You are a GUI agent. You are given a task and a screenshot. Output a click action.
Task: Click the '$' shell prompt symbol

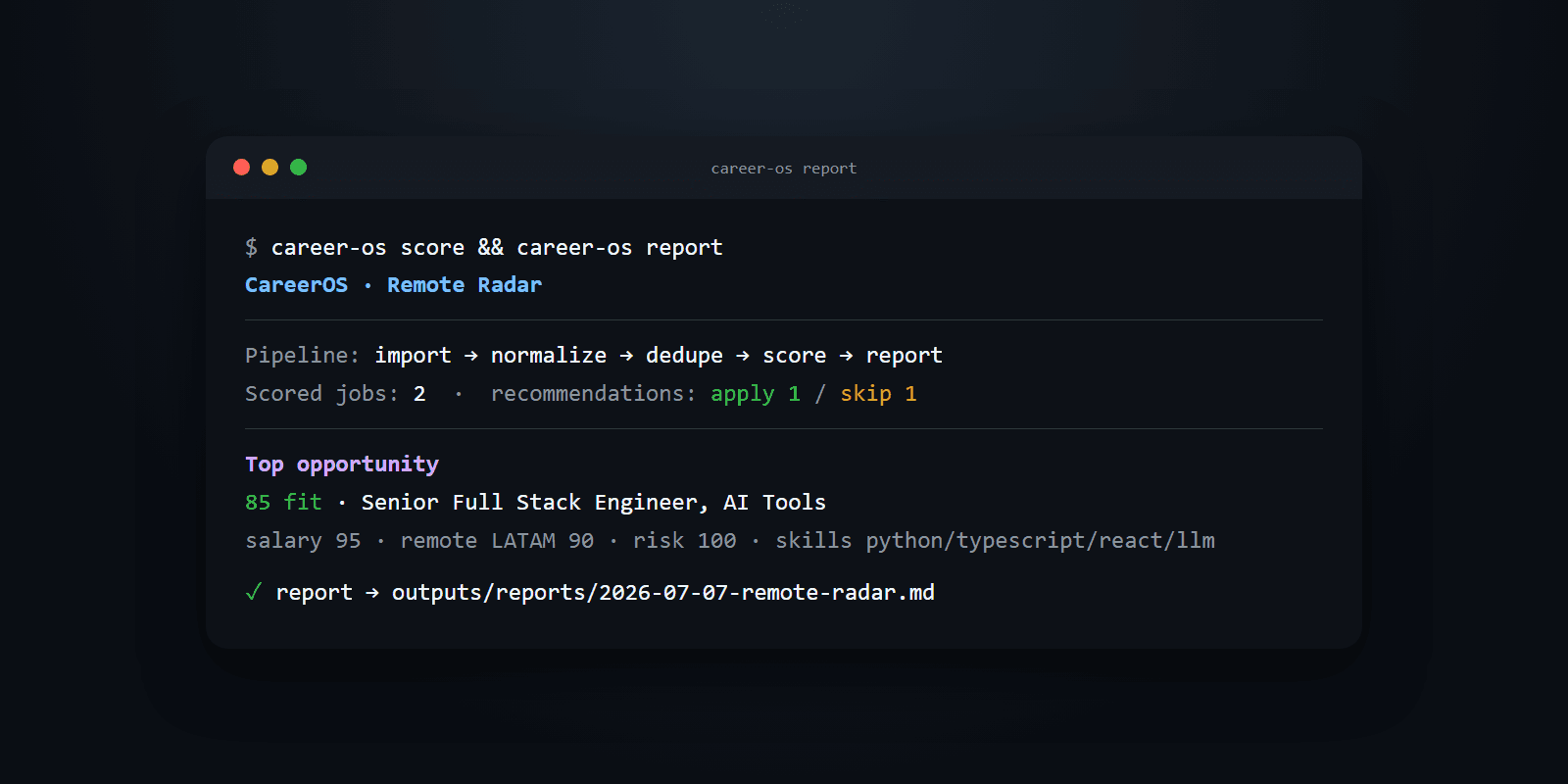pyautogui.click(x=251, y=248)
